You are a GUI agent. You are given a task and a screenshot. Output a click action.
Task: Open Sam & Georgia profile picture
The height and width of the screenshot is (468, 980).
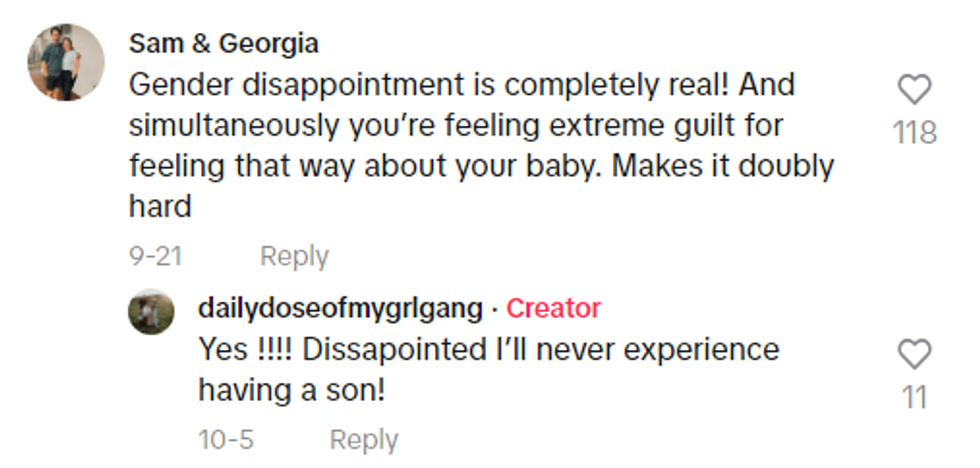(x=66, y=62)
